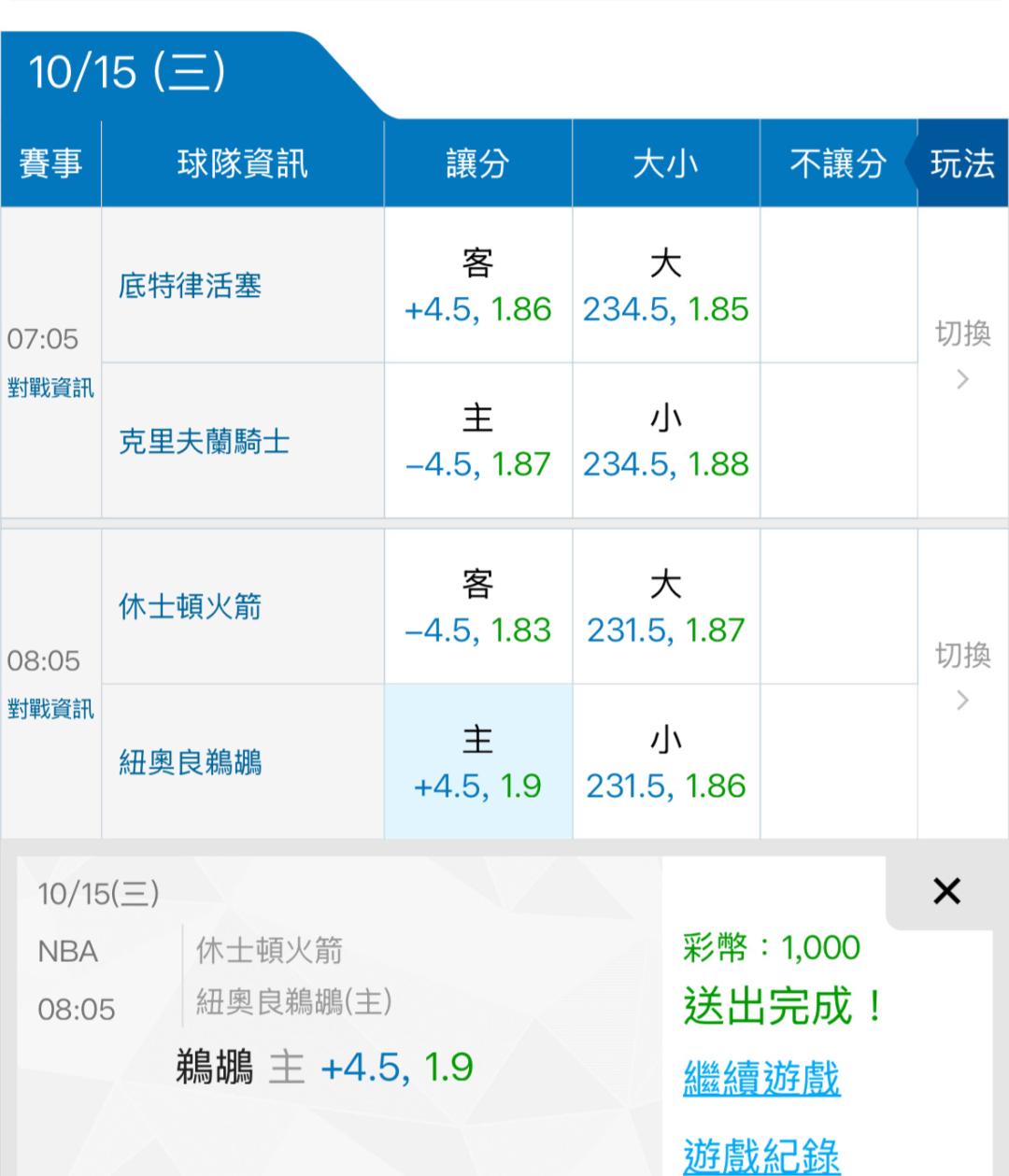Image resolution: width=1009 pixels, height=1176 pixels.
Task: Open the 遊戲紀錄 link
Action: click(761, 1155)
